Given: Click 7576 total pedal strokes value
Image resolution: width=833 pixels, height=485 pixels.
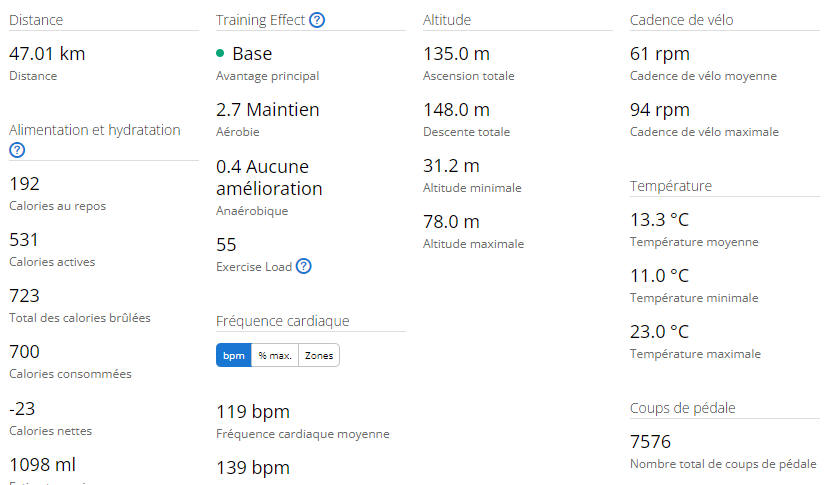Looking at the screenshot, I should (650, 441).
